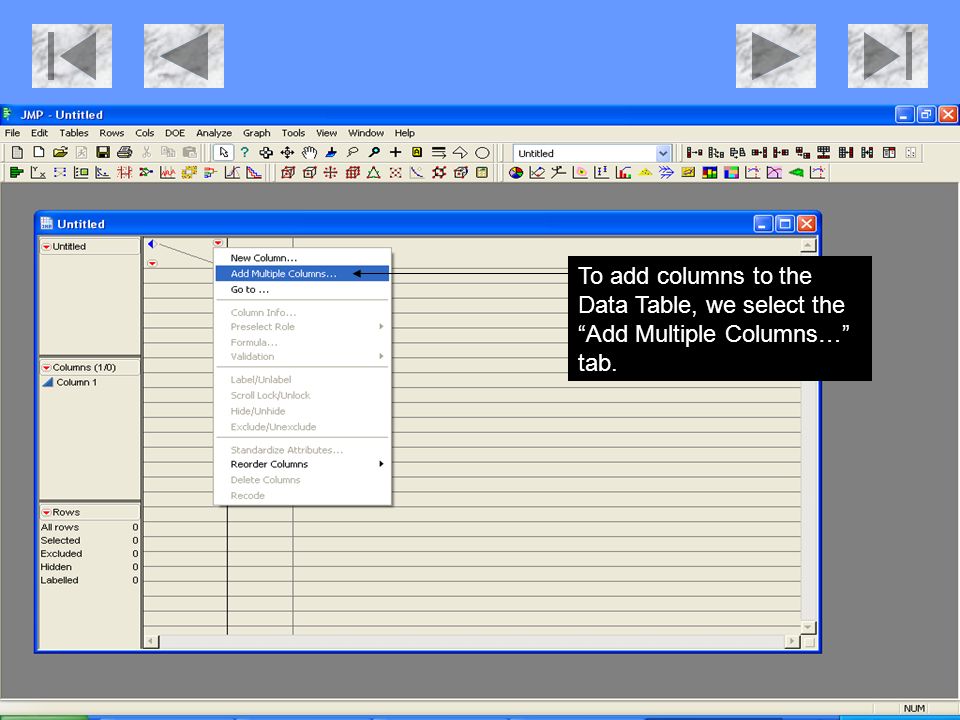Screen dimensions: 960x720
Task: Select the arrow cursor tool
Action: point(223,152)
